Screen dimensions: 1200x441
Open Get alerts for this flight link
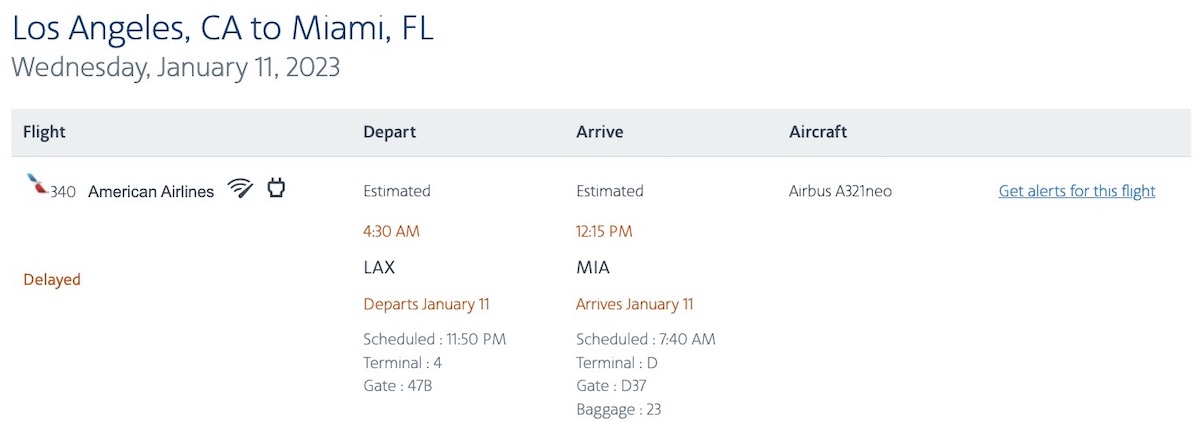tap(1077, 191)
